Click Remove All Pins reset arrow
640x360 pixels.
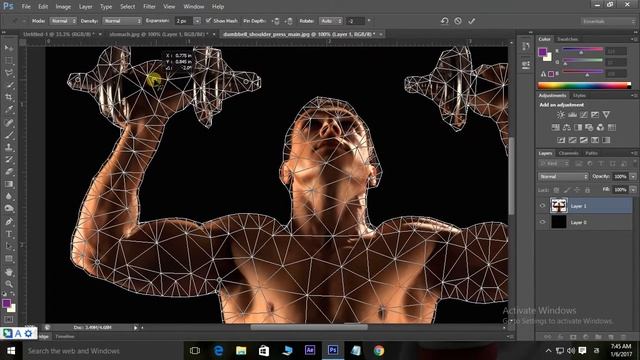(x=444, y=21)
